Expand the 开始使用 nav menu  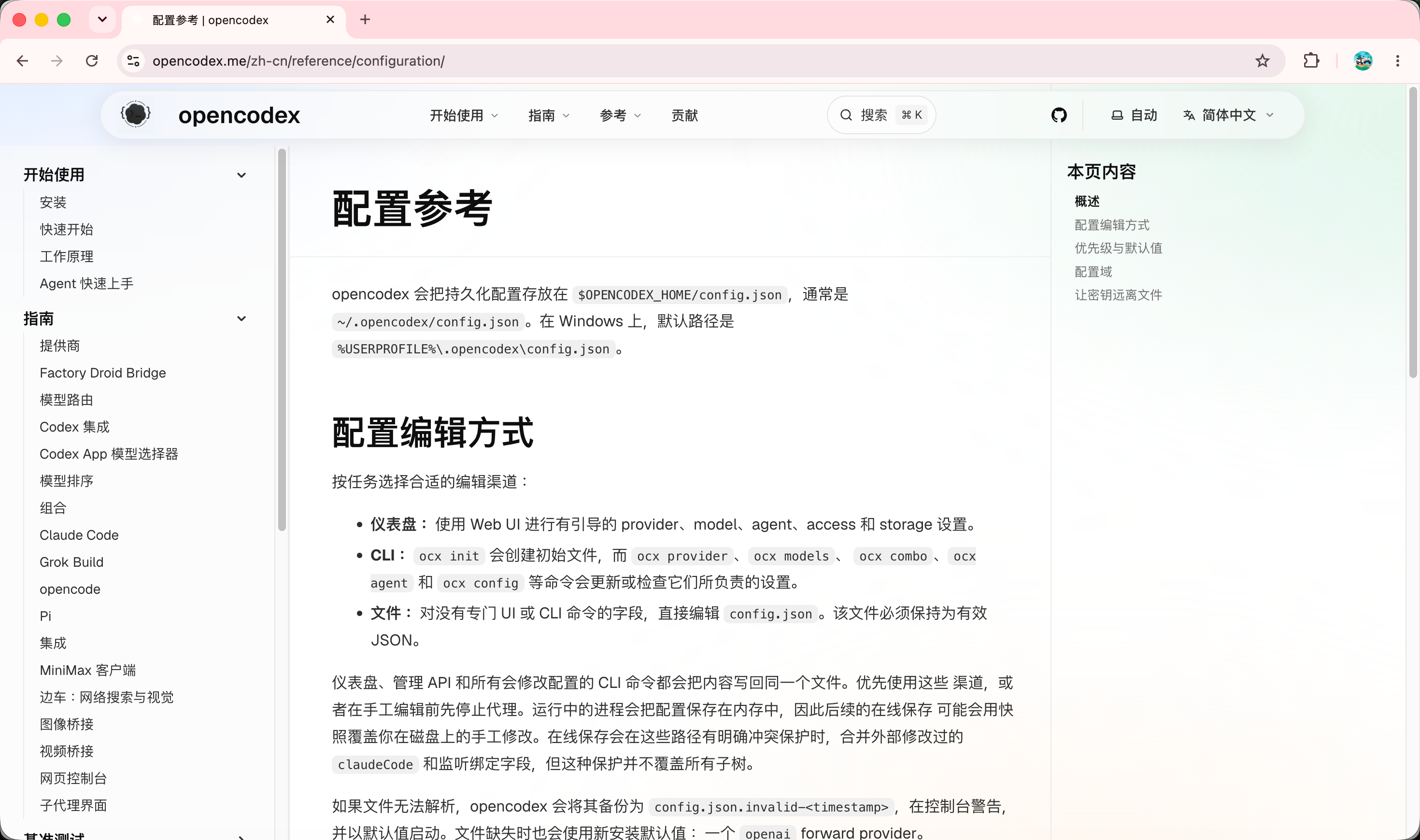click(464, 115)
